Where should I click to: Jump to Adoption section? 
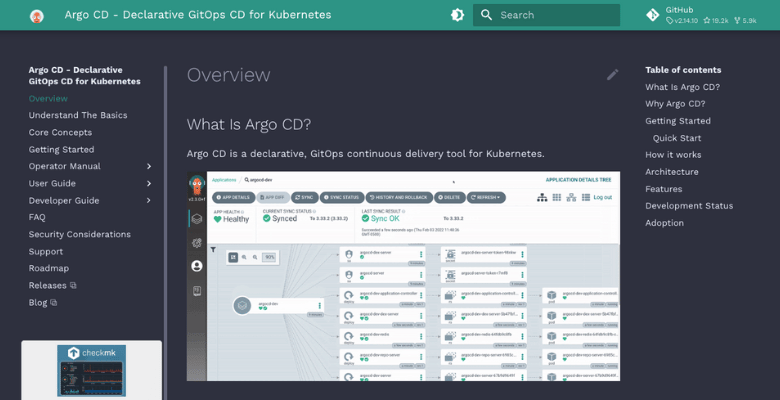664,223
